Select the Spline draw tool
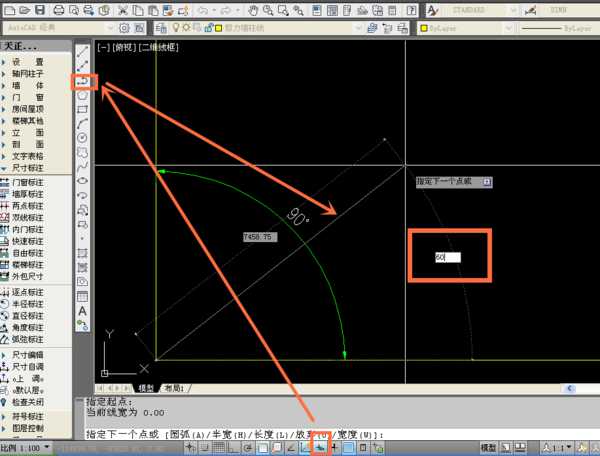The height and width of the screenshot is (456, 600). pyautogui.click(x=83, y=167)
